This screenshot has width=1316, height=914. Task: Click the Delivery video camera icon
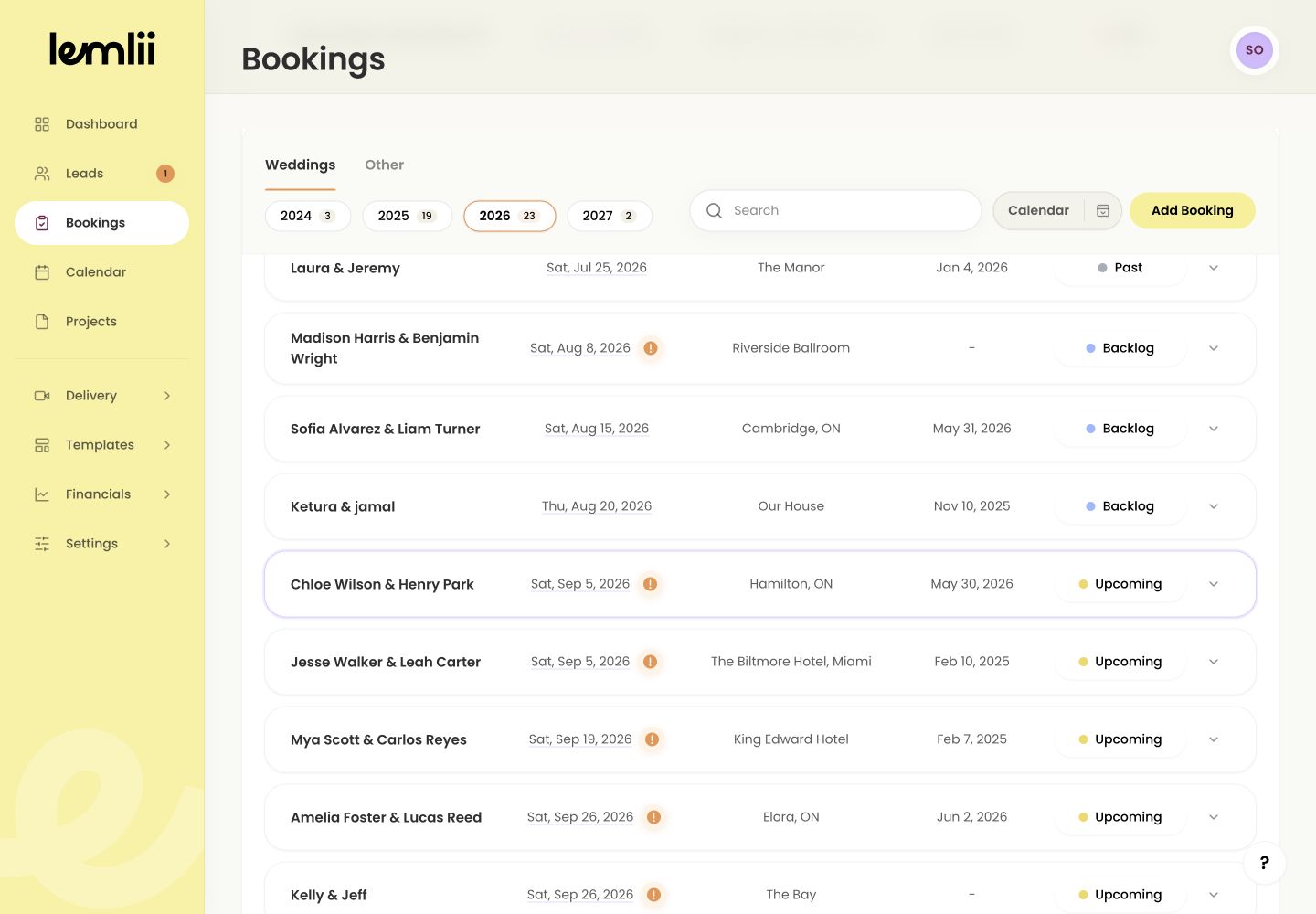[x=42, y=396]
